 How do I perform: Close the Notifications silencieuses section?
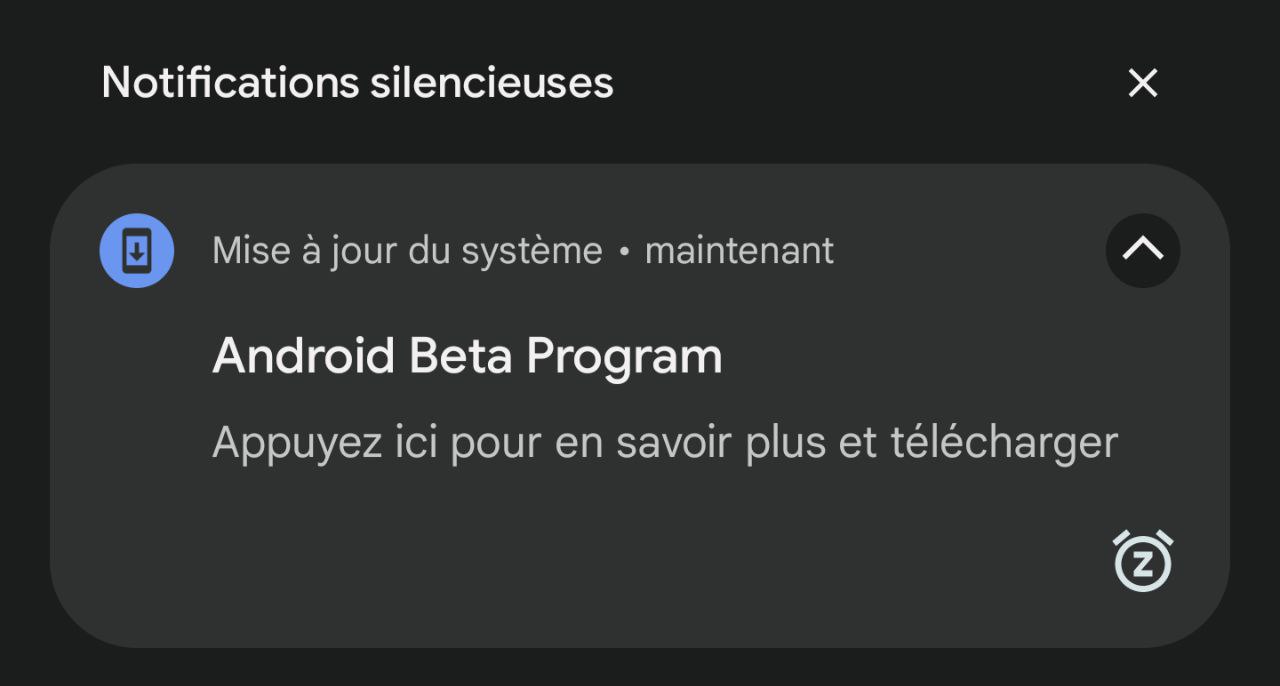coord(1142,83)
